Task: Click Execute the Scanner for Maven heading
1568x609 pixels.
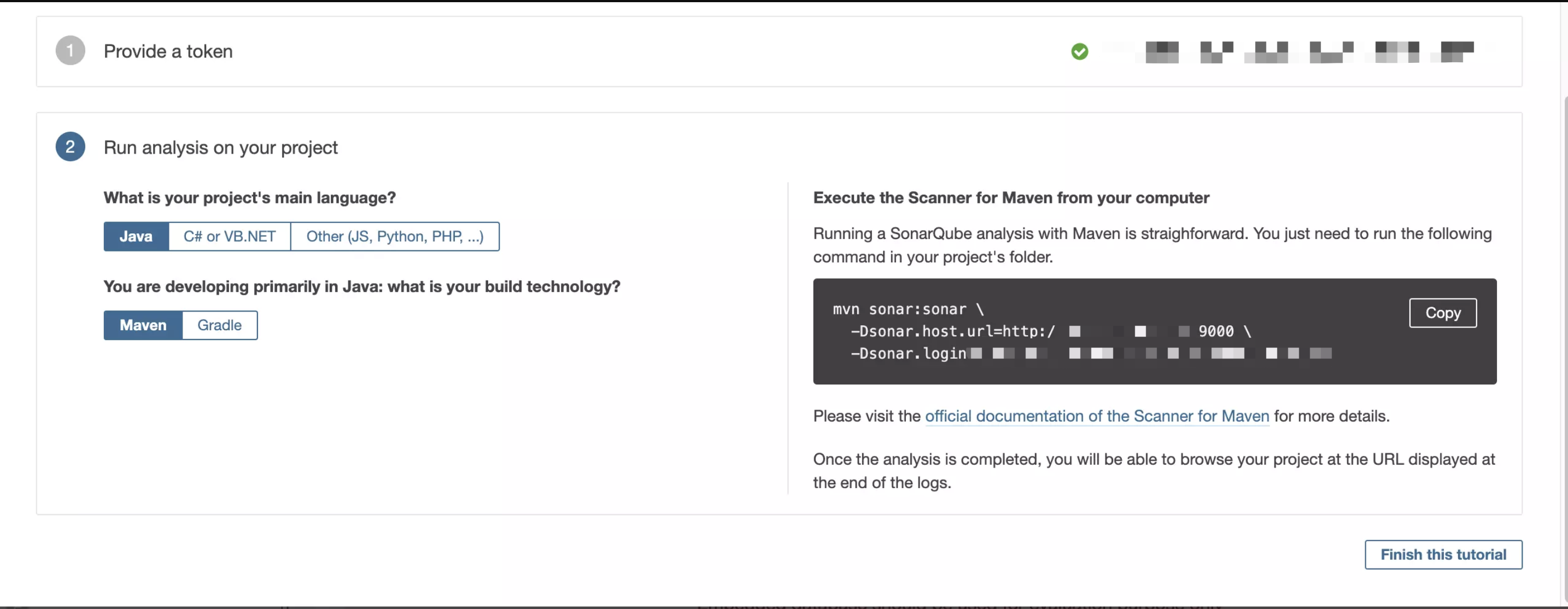Action: (1010, 198)
